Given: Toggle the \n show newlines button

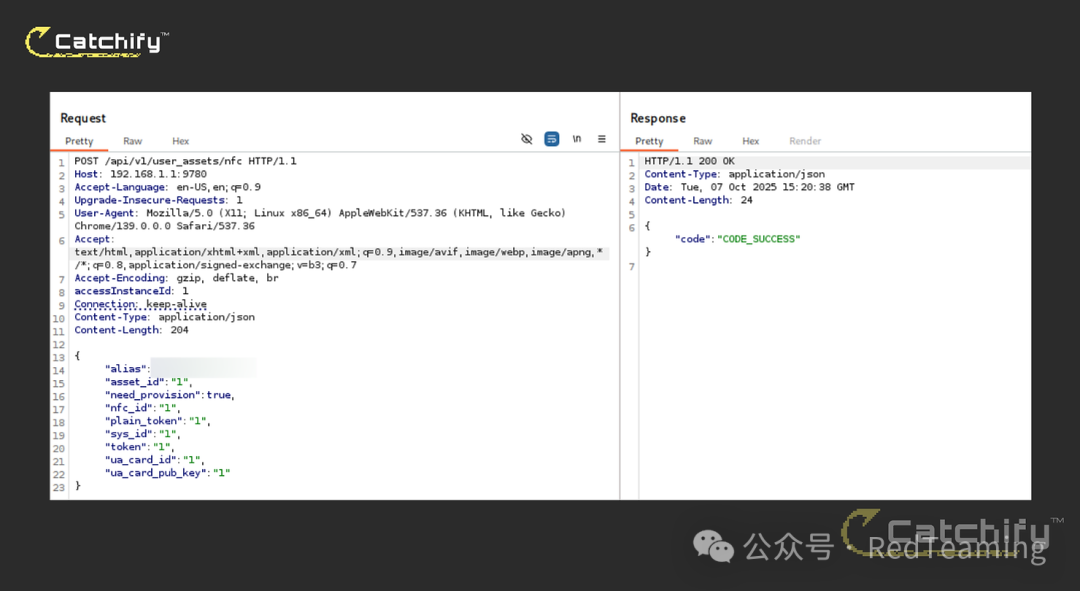Looking at the screenshot, I should [x=577, y=139].
